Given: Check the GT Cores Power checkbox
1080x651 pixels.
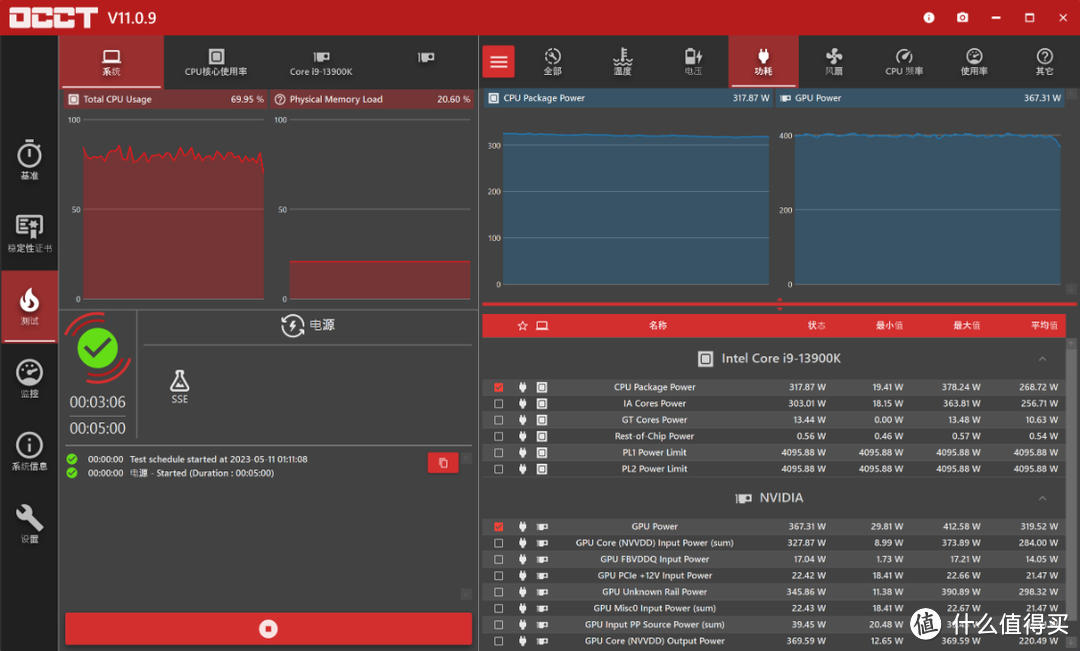Looking at the screenshot, I should (499, 420).
